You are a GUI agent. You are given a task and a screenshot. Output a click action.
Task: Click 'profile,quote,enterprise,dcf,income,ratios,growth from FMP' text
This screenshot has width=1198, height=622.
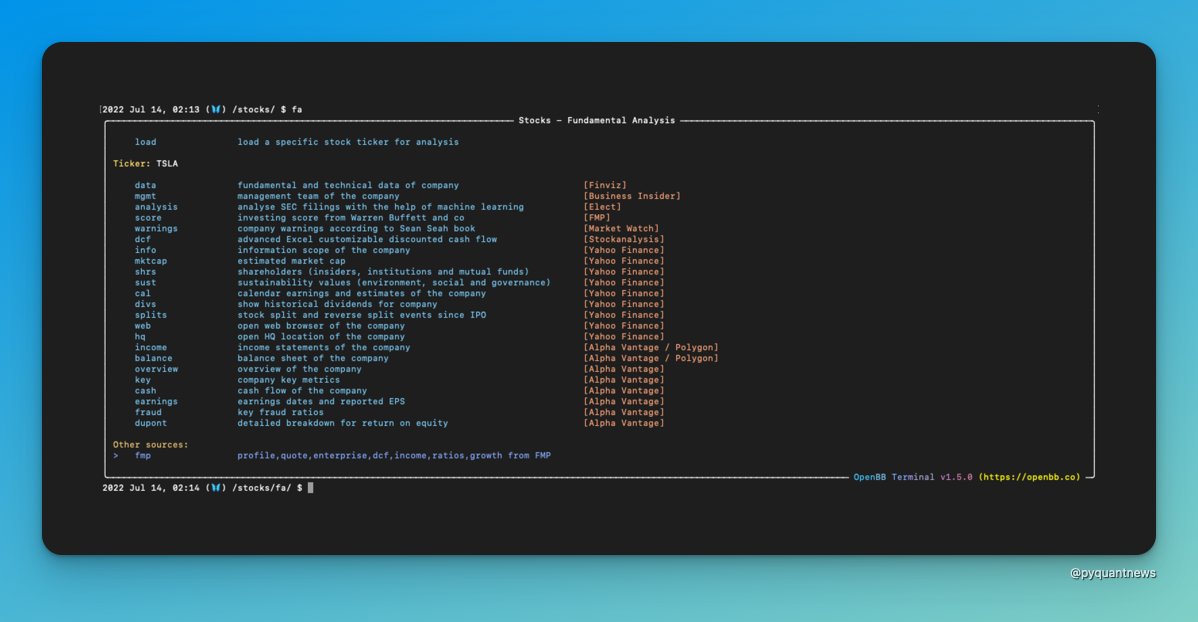point(394,455)
